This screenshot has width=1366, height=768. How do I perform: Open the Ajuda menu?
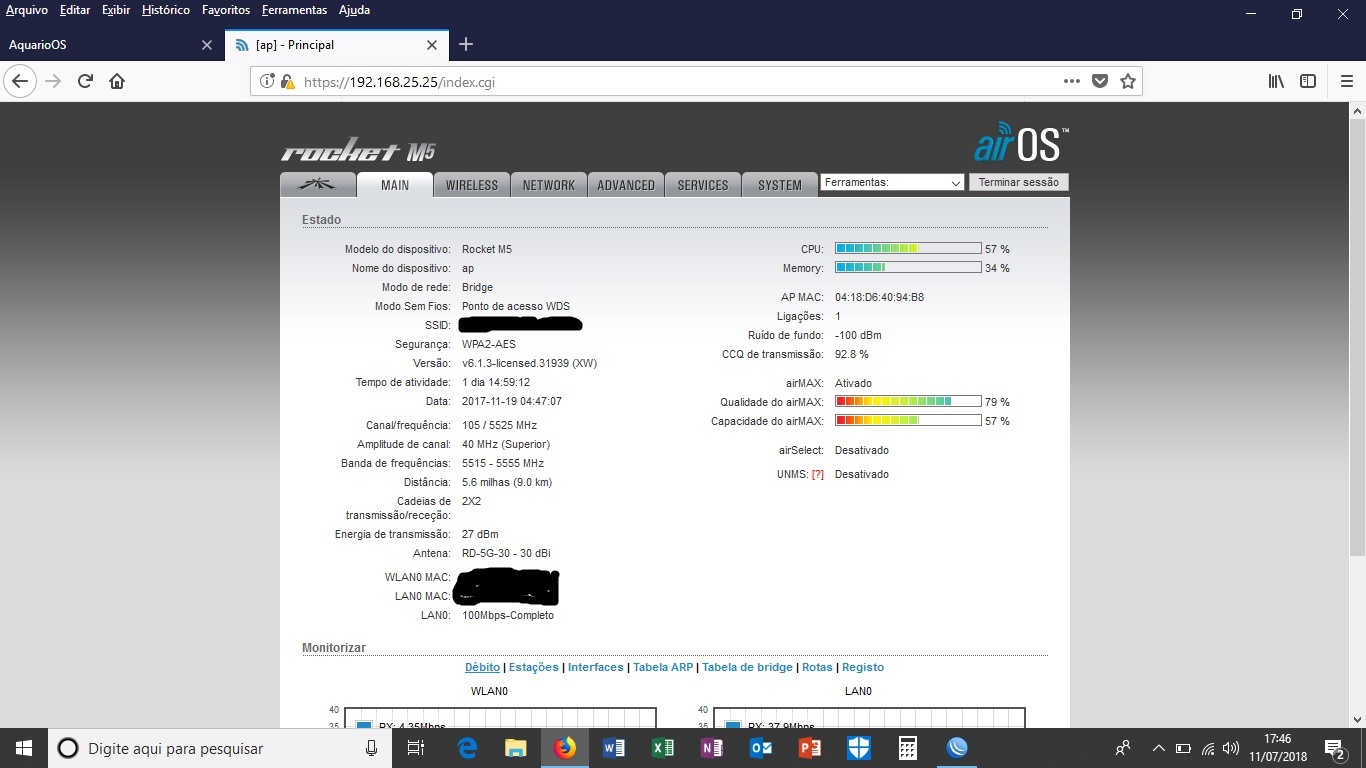tap(354, 10)
